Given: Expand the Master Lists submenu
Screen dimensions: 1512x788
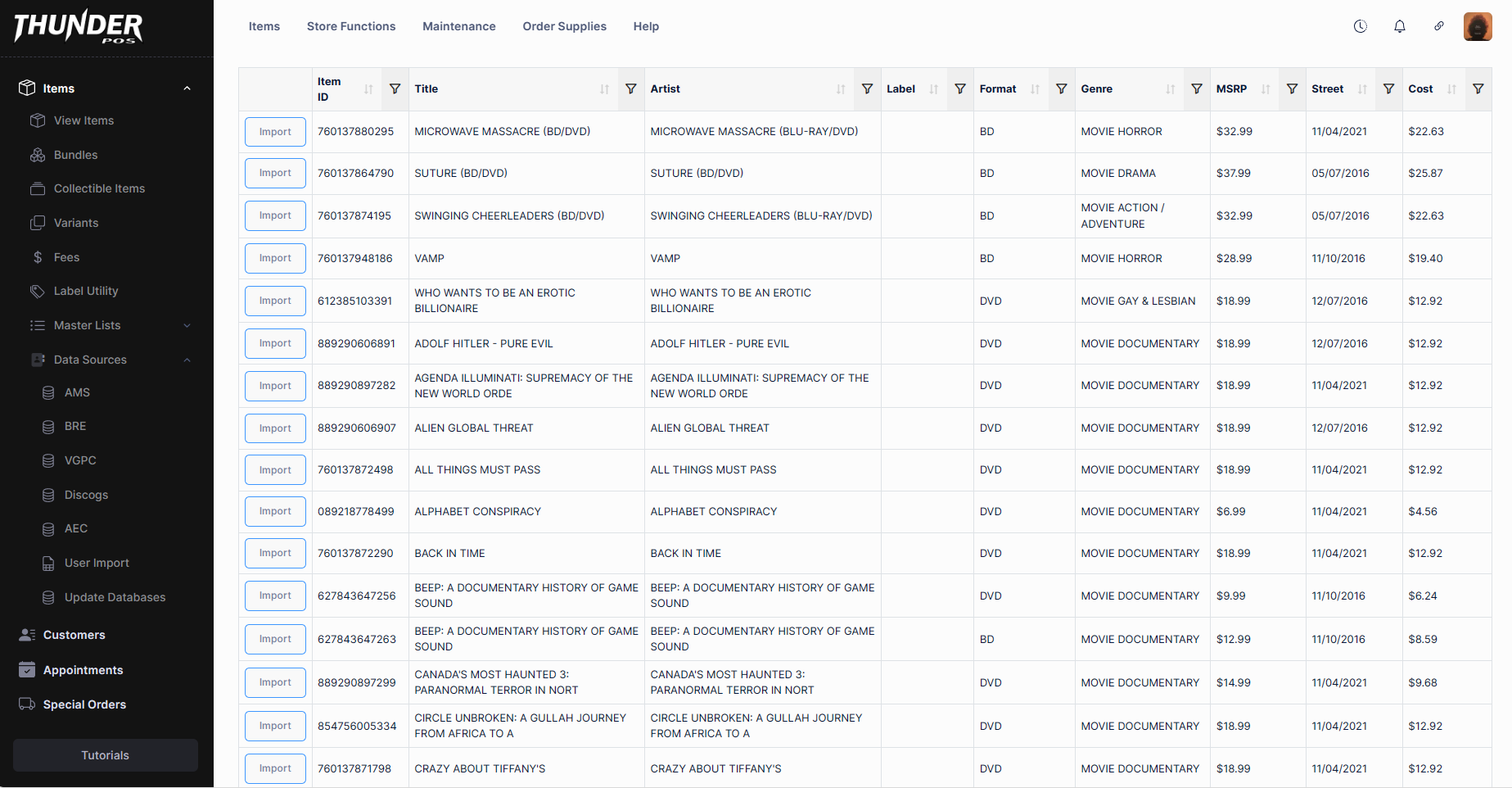Looking at the screenshot, I should [x=187, y=325].
